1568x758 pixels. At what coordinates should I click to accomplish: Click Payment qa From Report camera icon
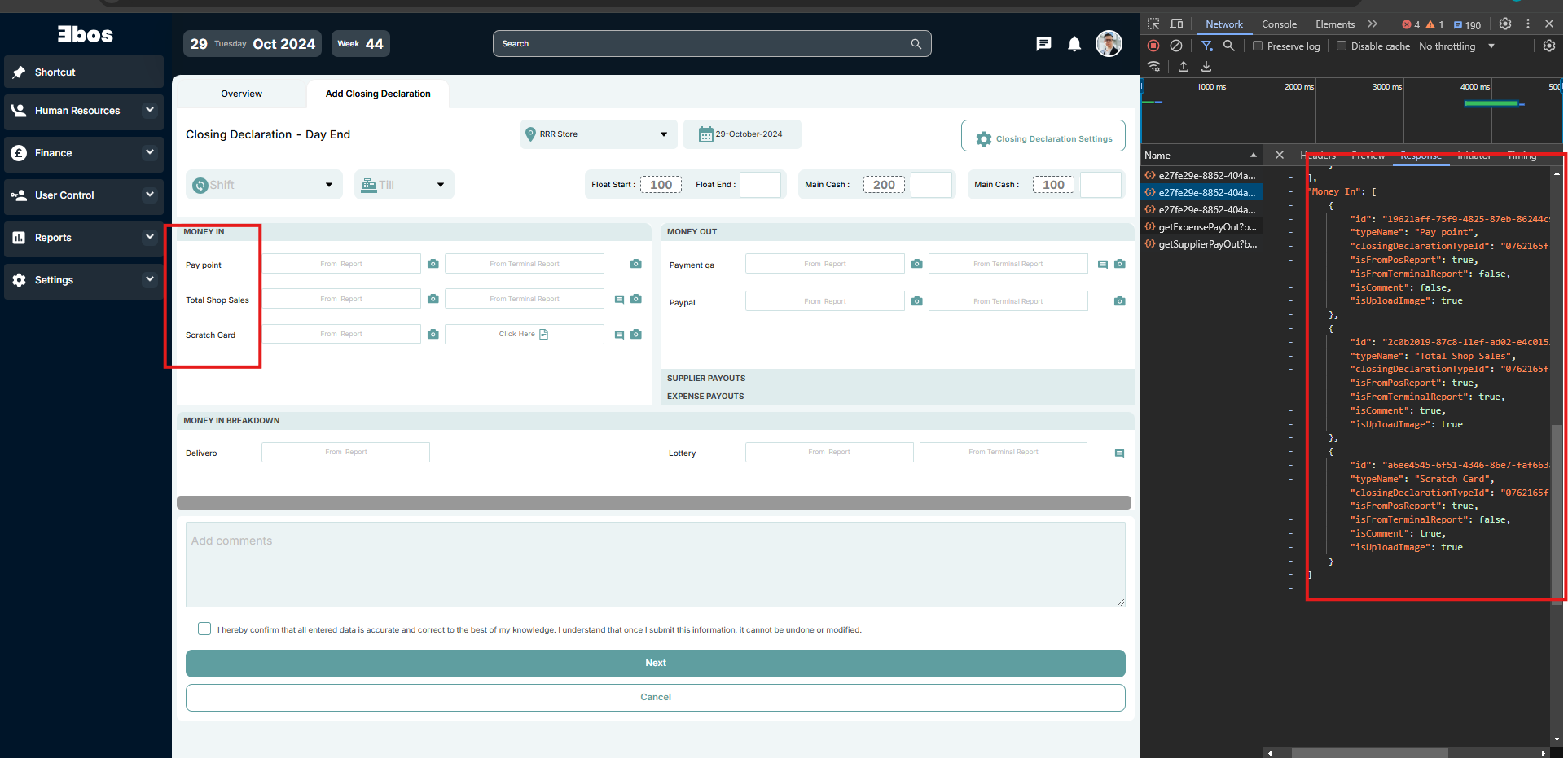917,264
